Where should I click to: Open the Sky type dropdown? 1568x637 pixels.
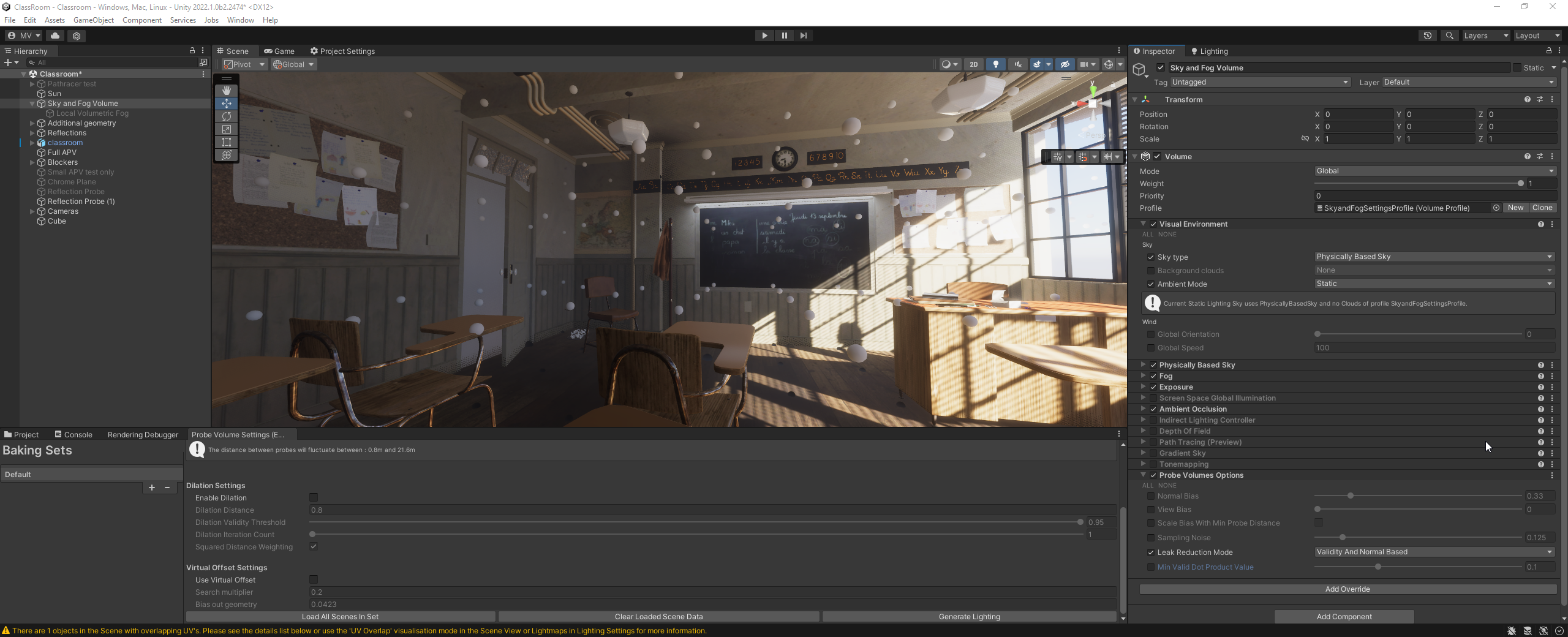1435,257
